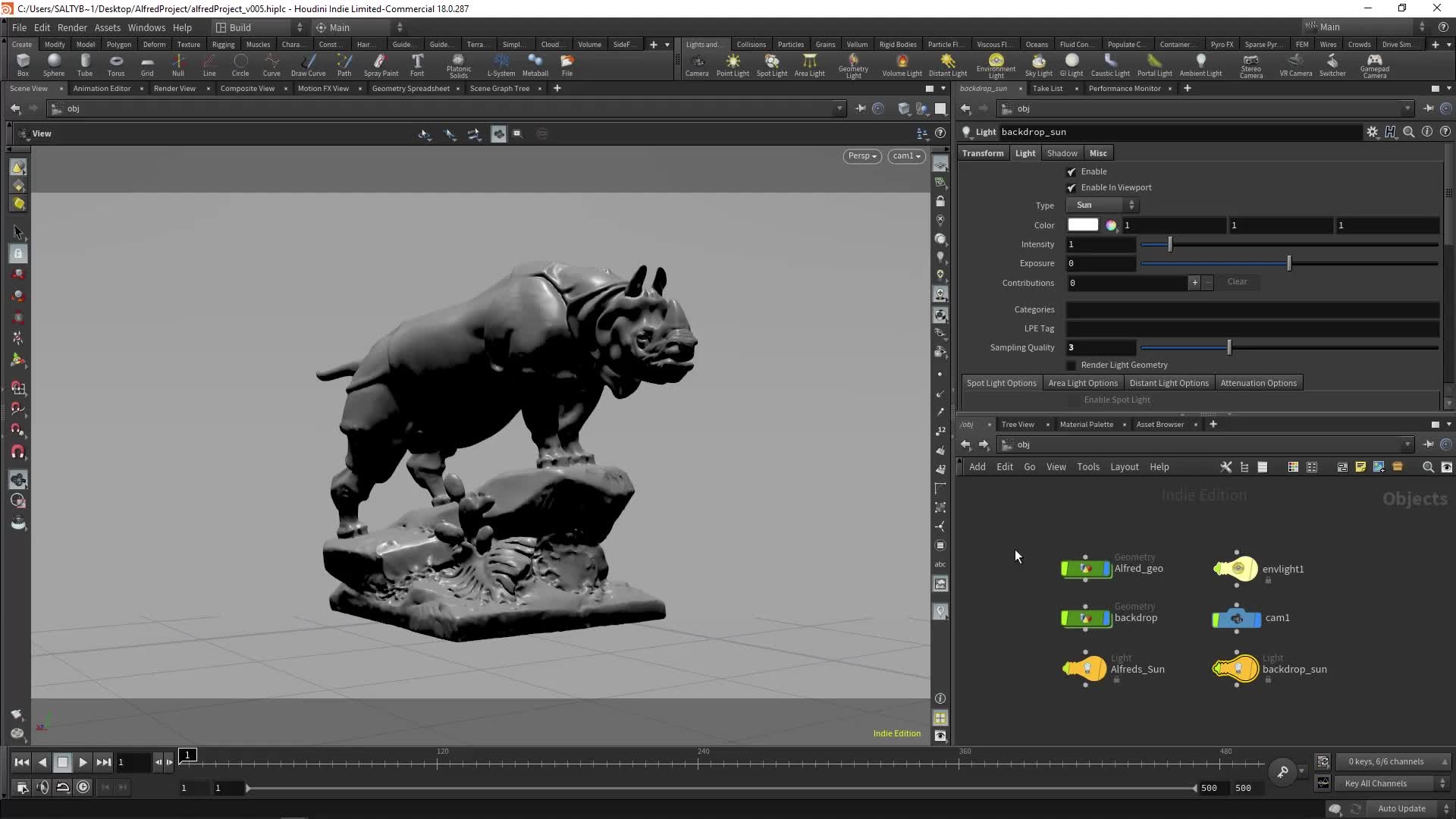Create a Stereo Camera
The height and width of the screenshot is (819, 1456).
coord(1251,66)
